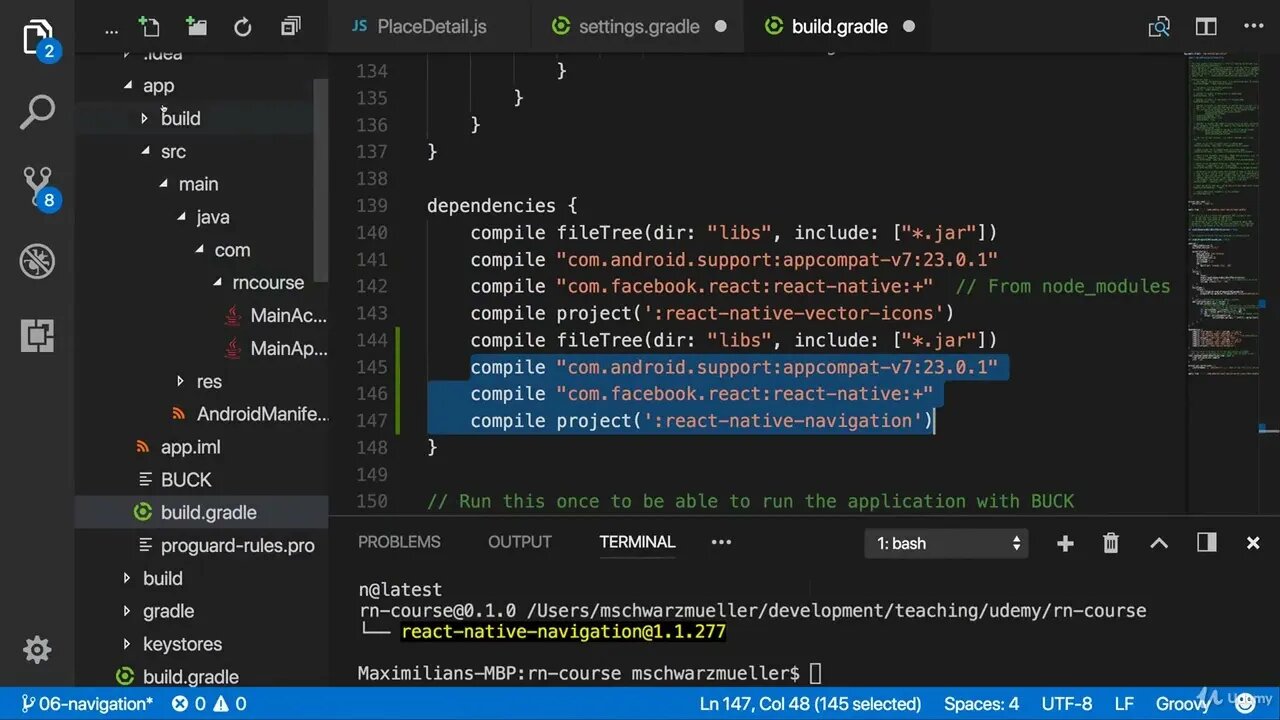Click the New Folder icon in explorer
Screen dimensions: 1280x720
(196, 27)
